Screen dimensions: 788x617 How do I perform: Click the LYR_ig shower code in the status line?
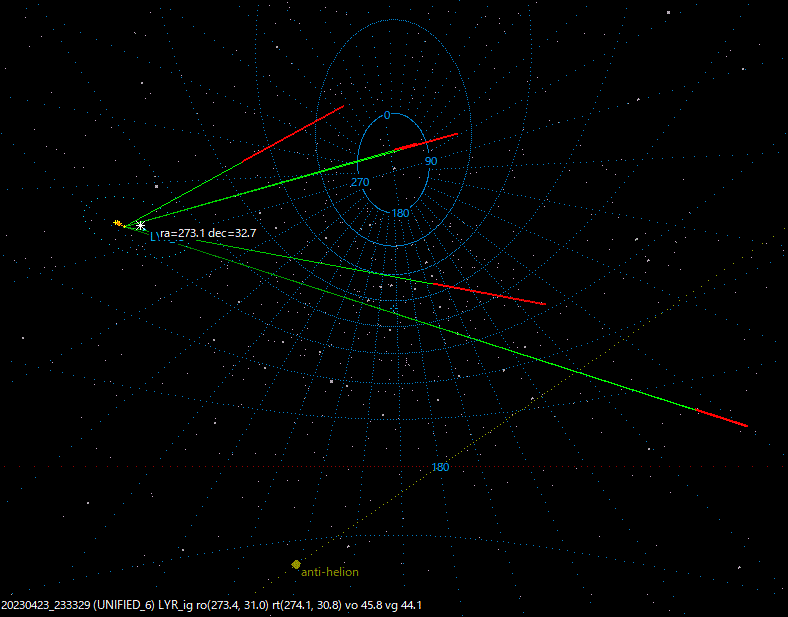tap(175, 605)
